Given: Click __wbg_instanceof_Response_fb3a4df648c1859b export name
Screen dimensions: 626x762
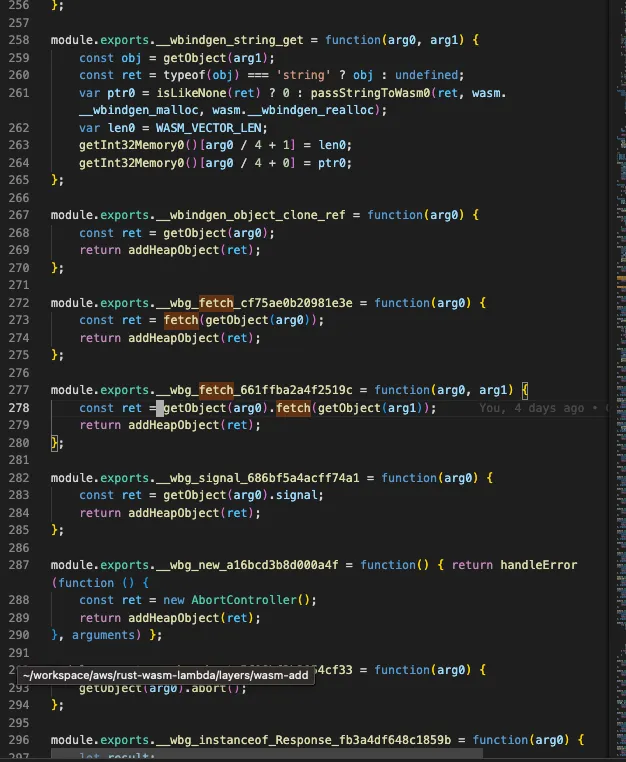Looking at the screenshot, I should (303, 740).
